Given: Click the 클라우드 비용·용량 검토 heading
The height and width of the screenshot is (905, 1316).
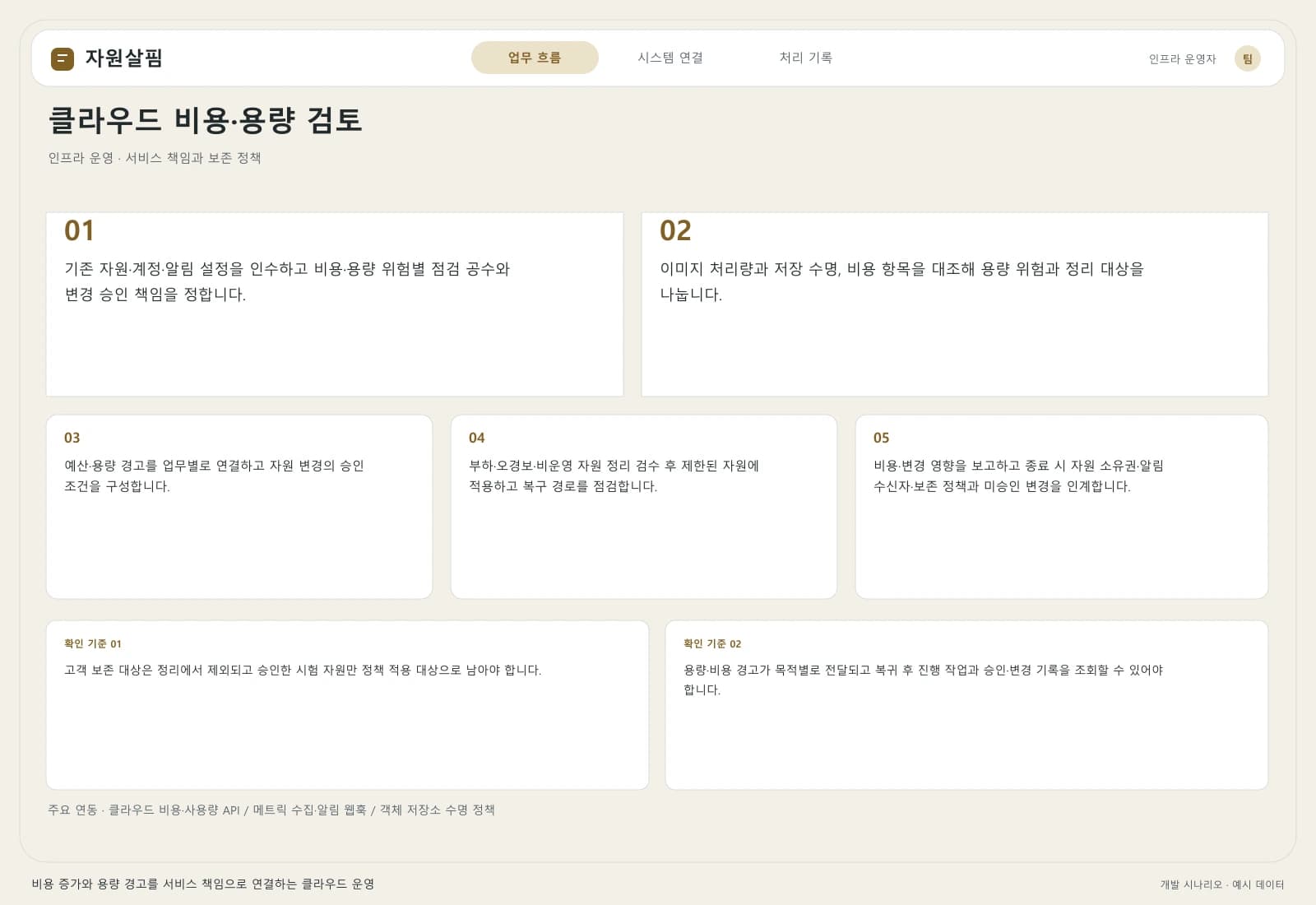Looking at the screenshot, I should click(206, 120).
